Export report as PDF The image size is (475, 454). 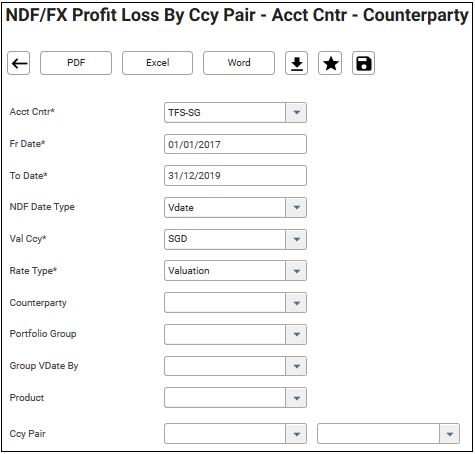pyautogui.click(x=76, y=63)
